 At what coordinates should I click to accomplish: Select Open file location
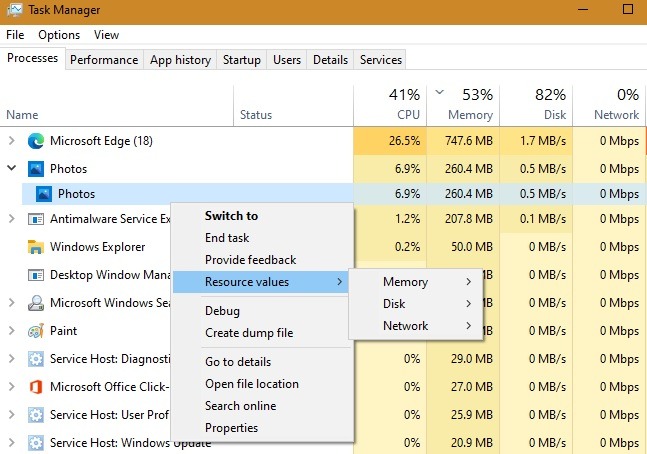pos(262,384)
